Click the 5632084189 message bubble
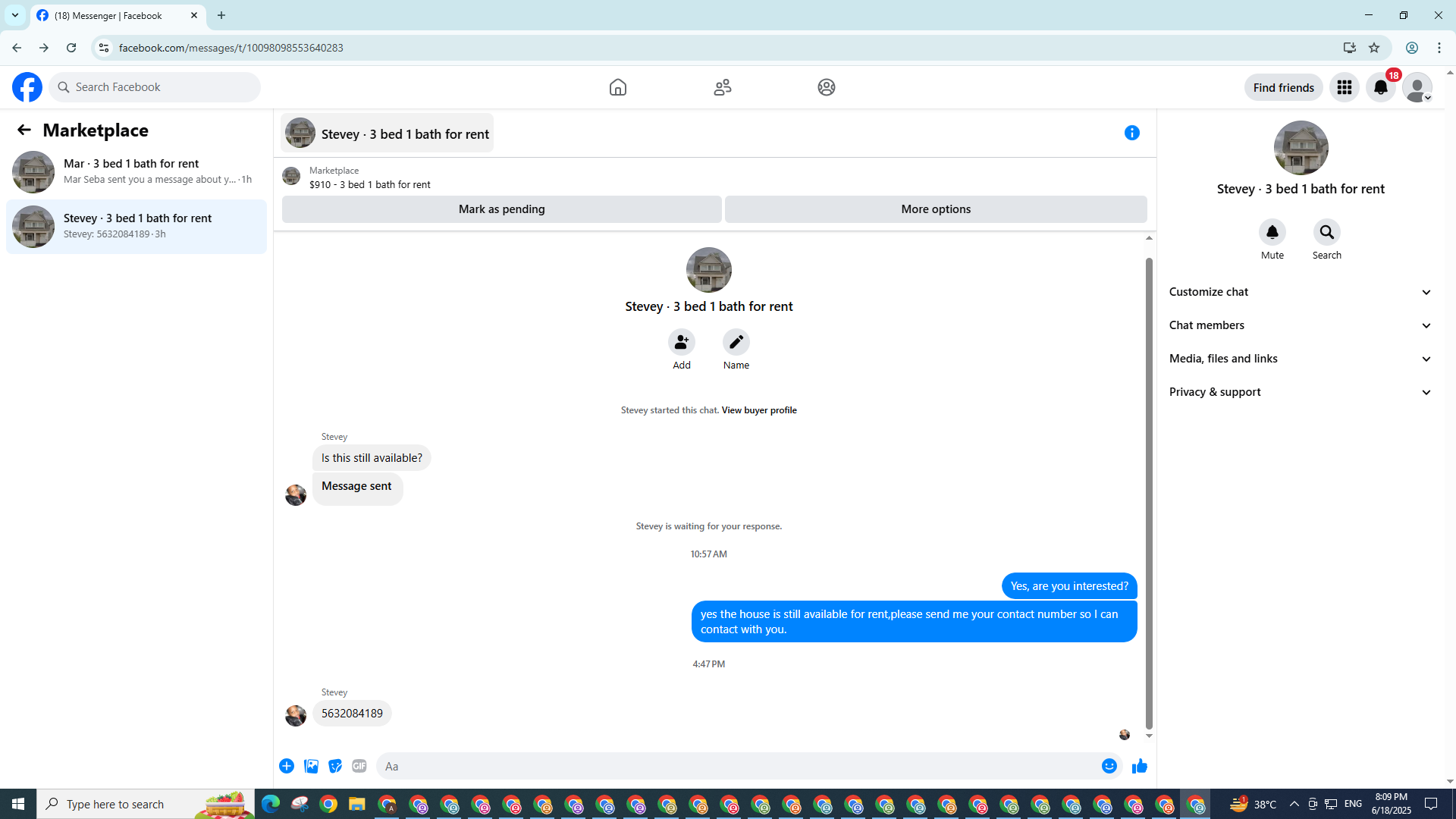This screenshot has height=819, width=1456. pyautogui.click(x=352, y=714)
